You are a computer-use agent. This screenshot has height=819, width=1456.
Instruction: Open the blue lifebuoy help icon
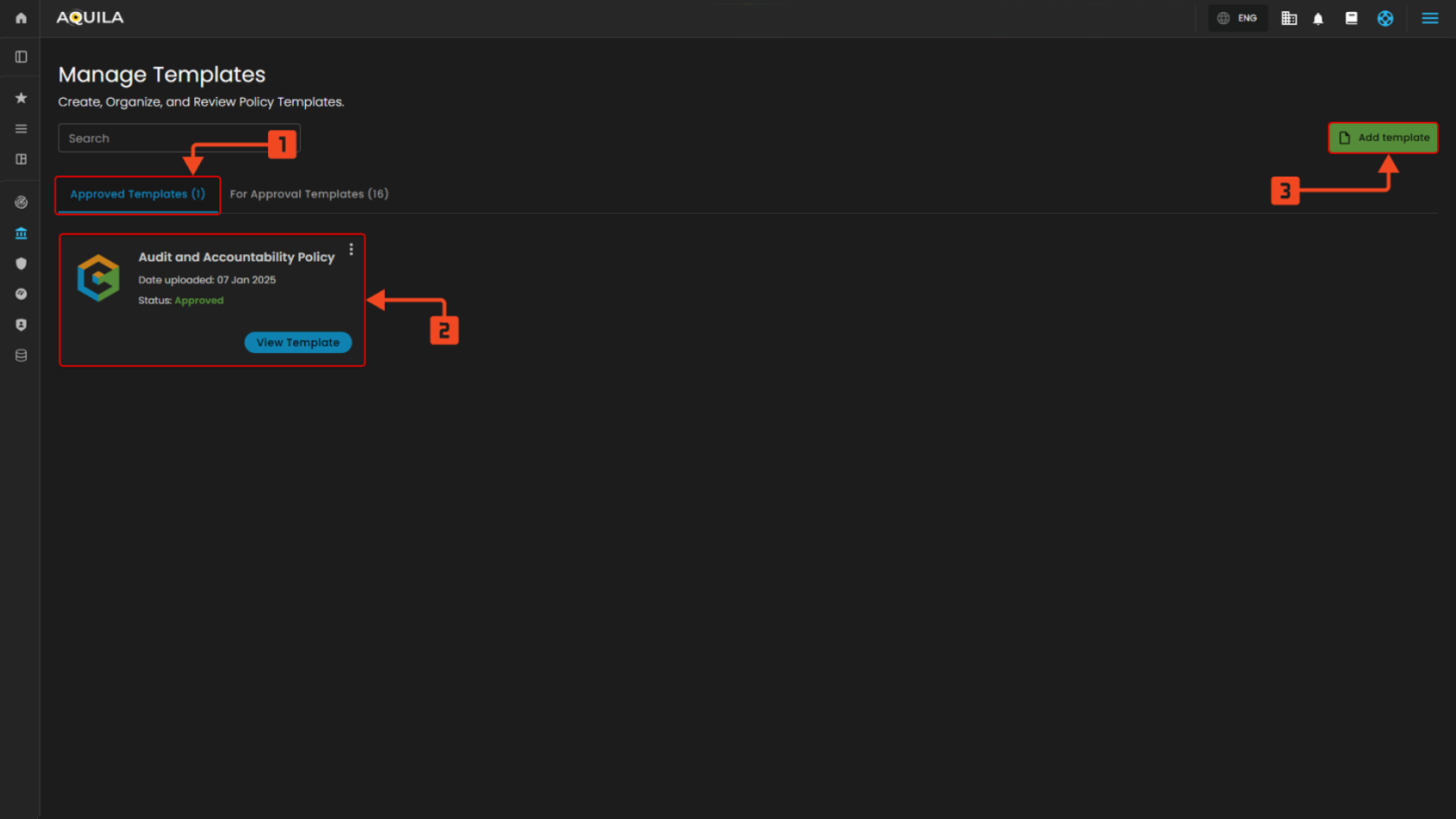(x=1385, y=18)
